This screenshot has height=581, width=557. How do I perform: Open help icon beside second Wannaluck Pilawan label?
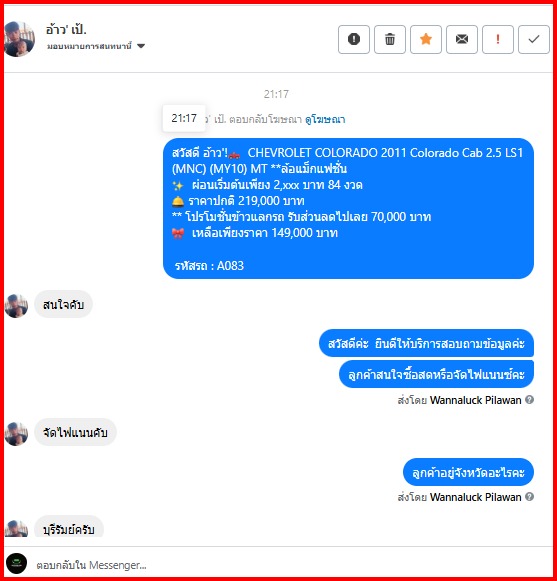coord(530,497)
